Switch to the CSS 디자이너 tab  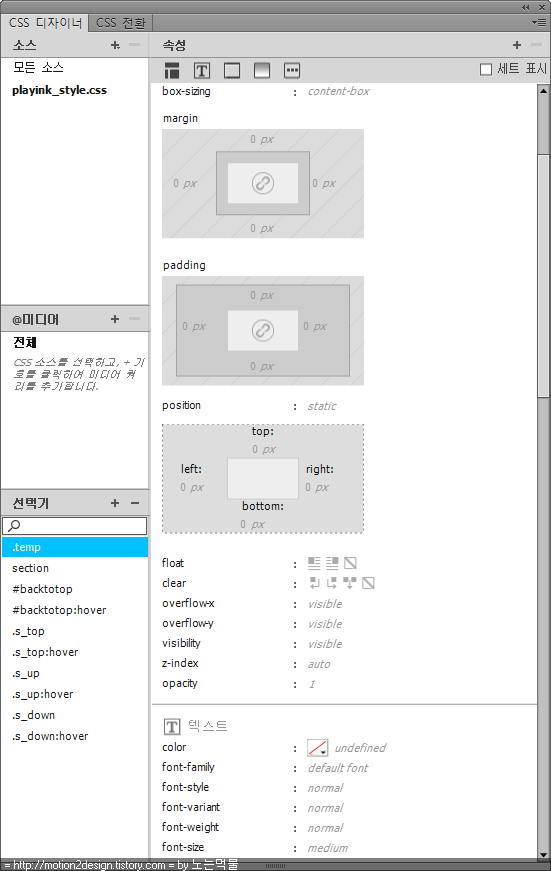[x=45, y=23]
